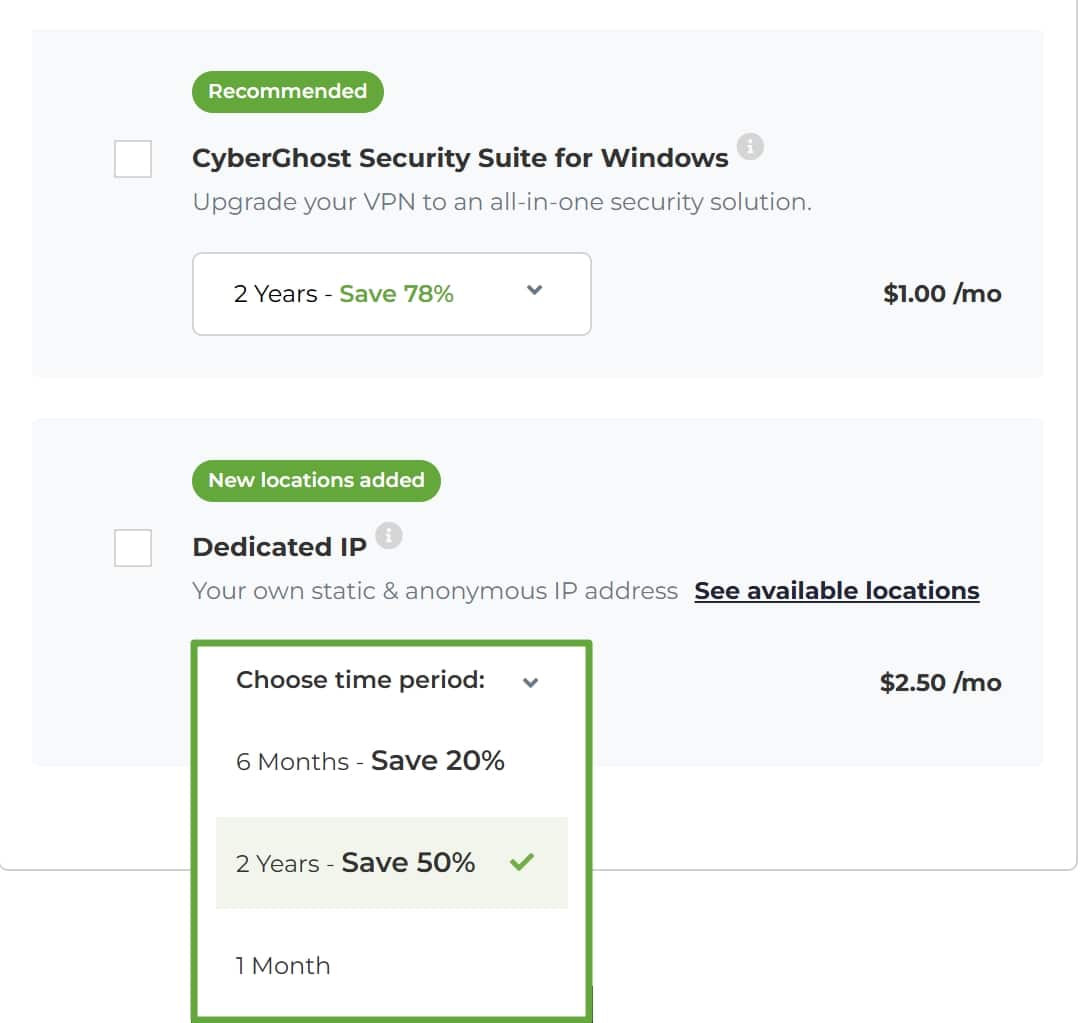Open See available locations link

837,591
